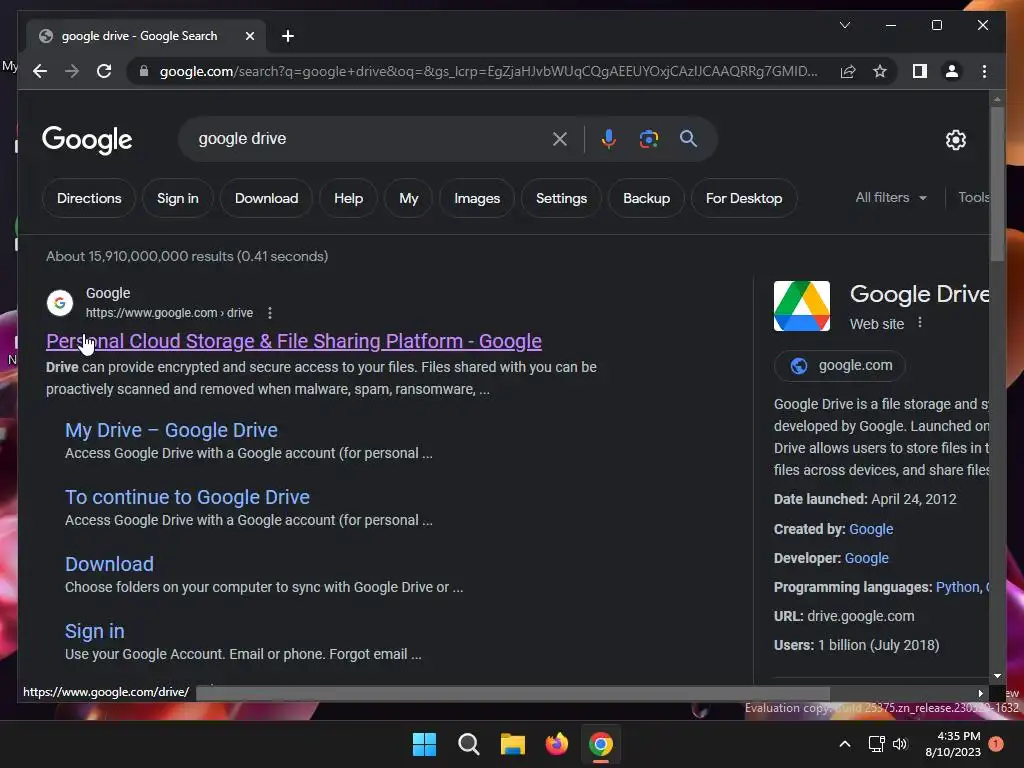This screenshot has width=1024, height=768.
Task: Click the vertical scrollbar thumb
Action: 997,184
